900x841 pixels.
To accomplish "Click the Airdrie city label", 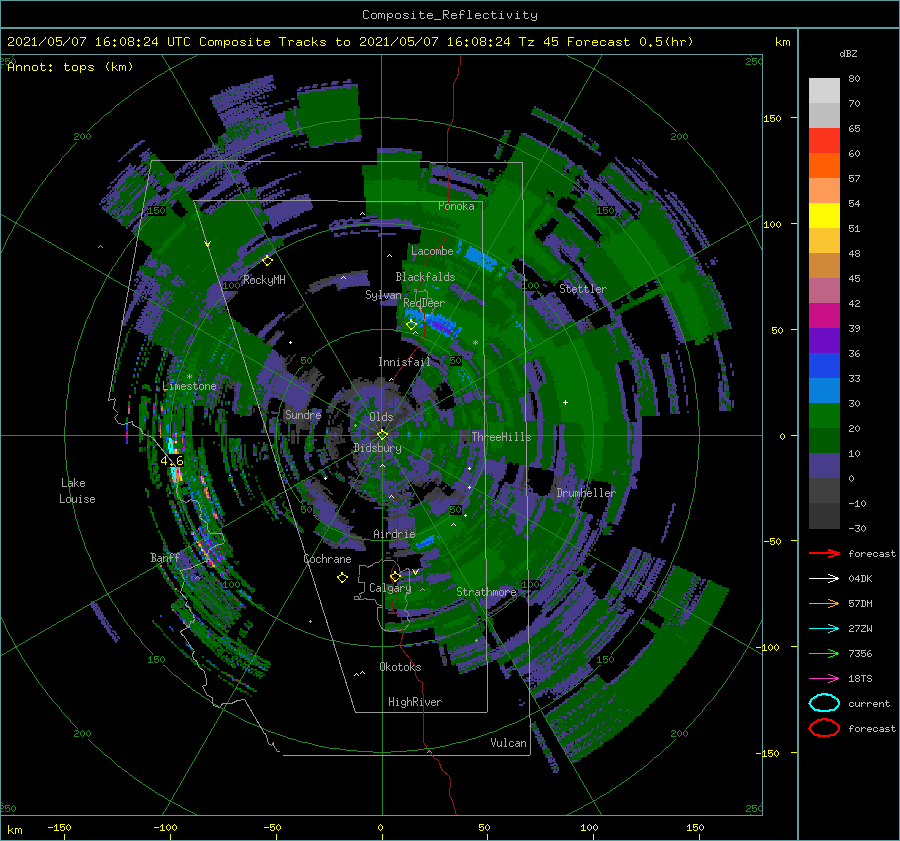I will click(x=394, y=534).
